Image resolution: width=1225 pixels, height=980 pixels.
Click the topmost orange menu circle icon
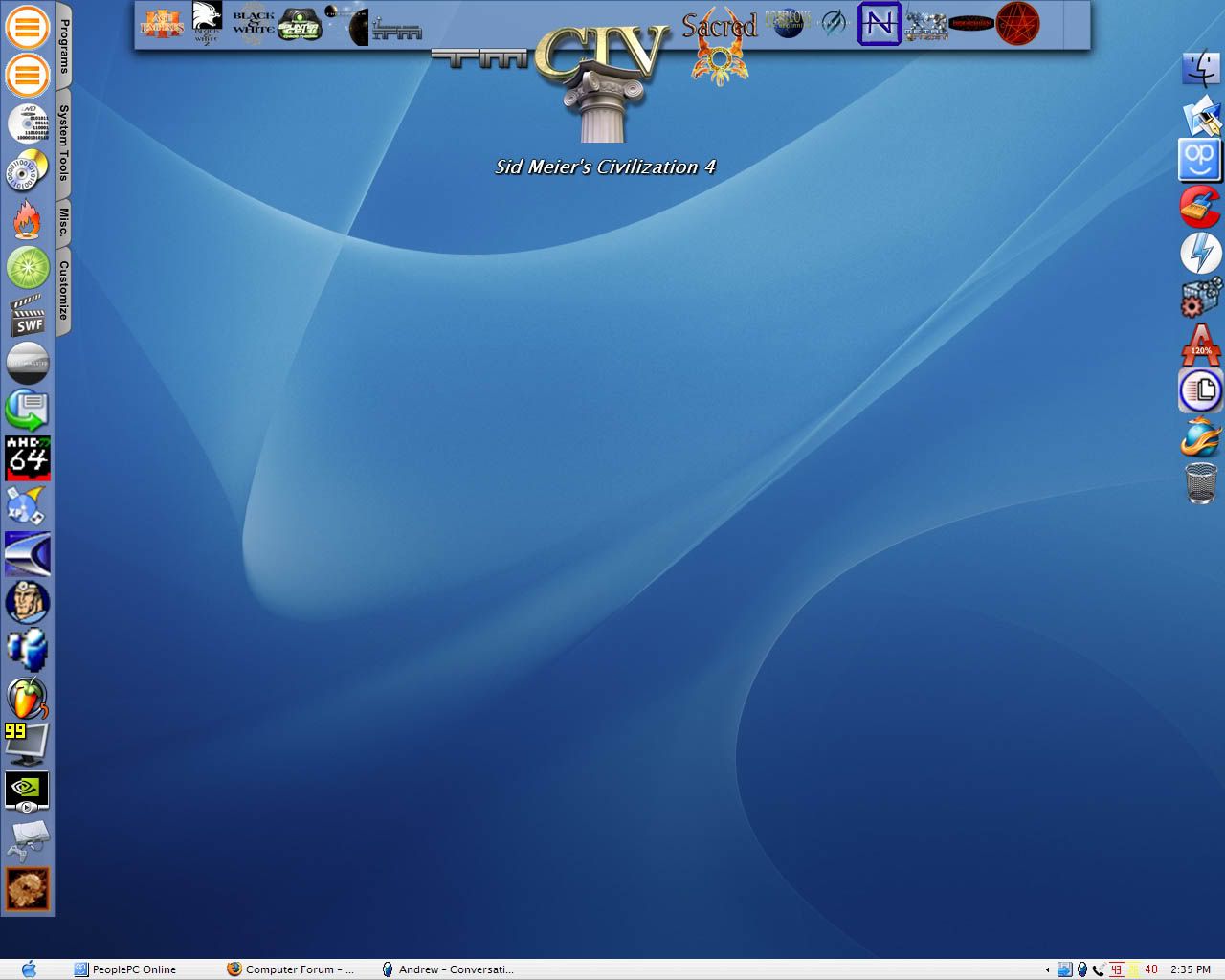coord(28,27)
